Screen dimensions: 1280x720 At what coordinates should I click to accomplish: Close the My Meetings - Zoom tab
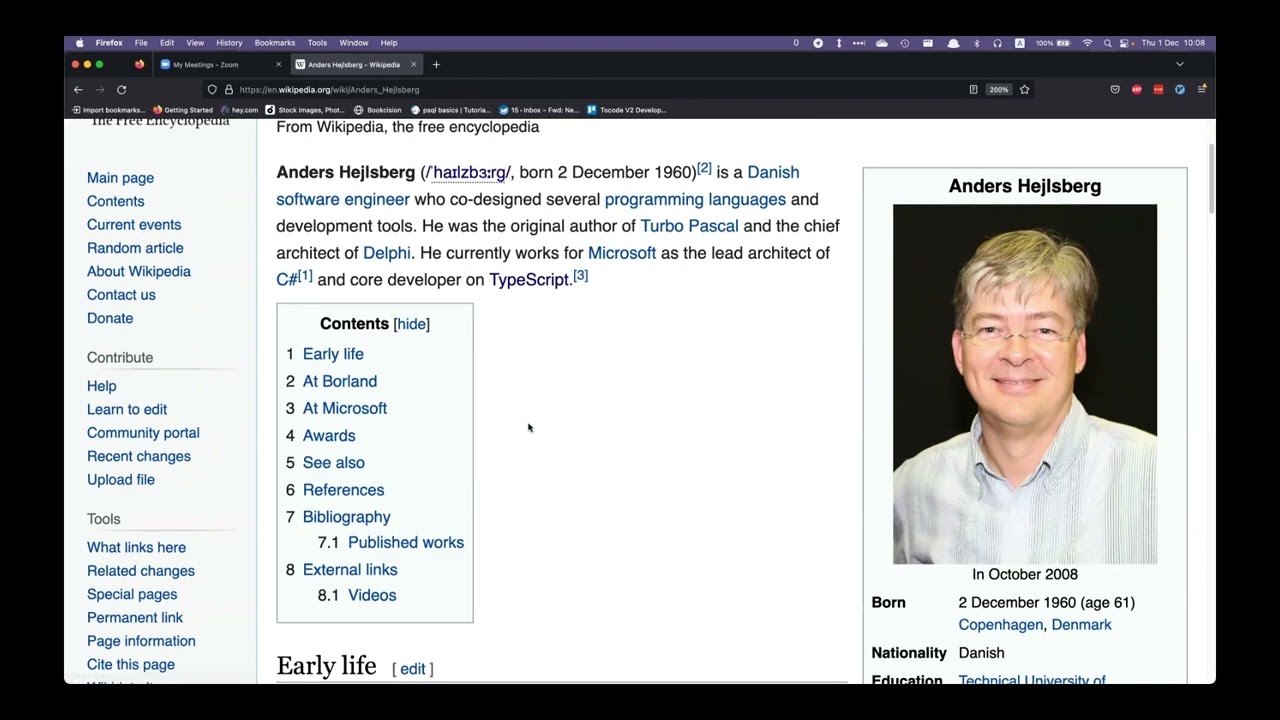(279, 65)
